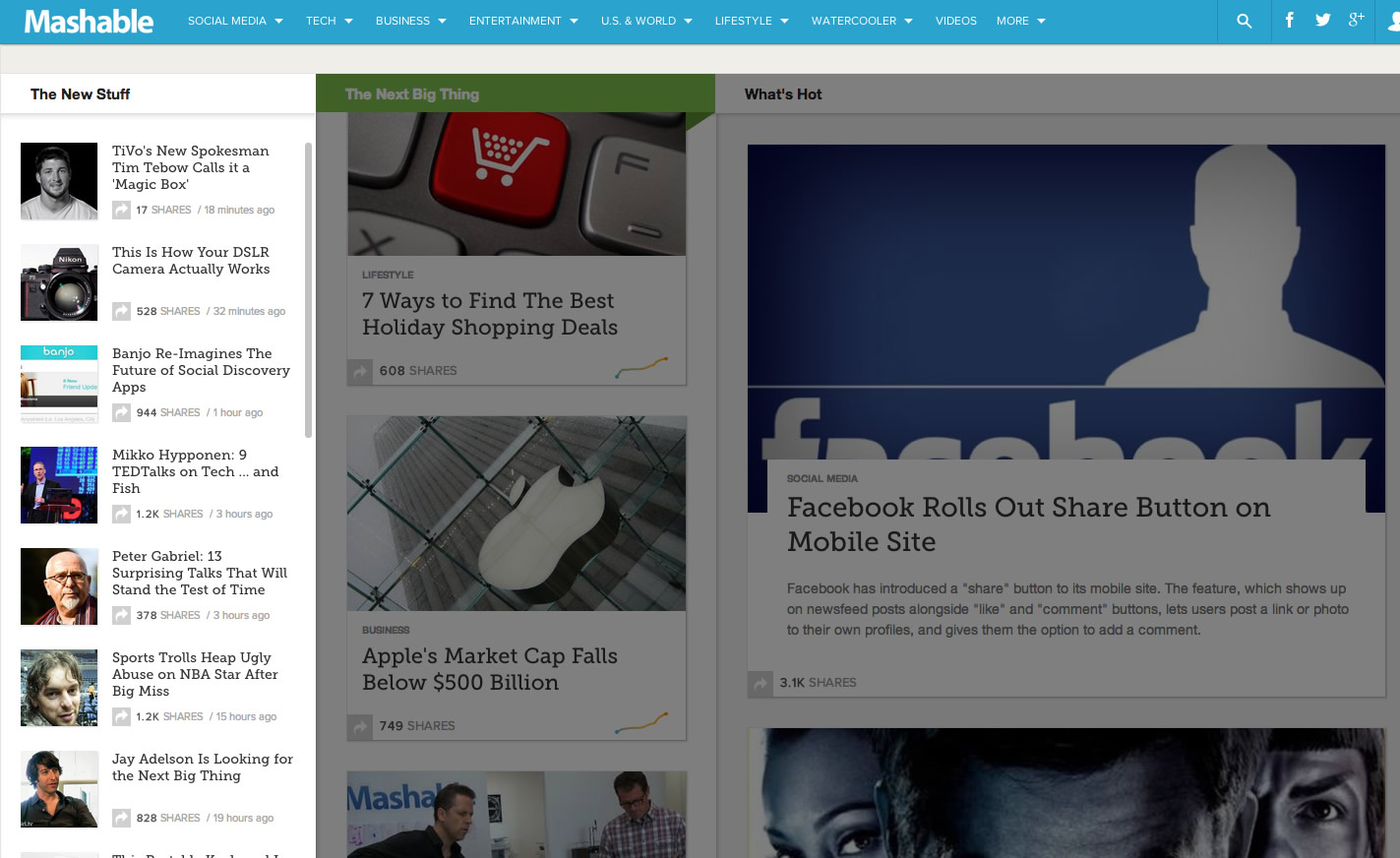Expand the Social Media menu
1400x858 pixels.
[x=235, y=21]
